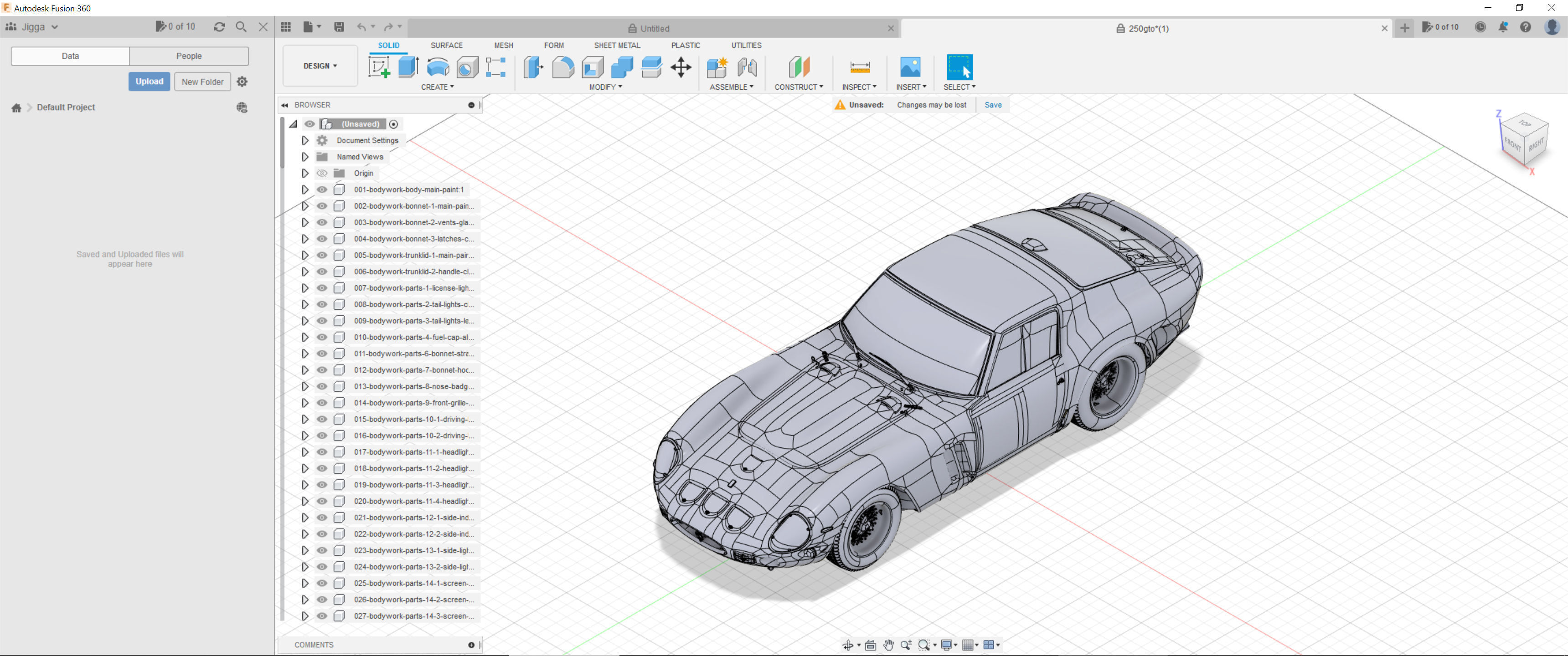The width and height of the screenshot is (1568, 656).
Task: Toggle visibility of 020-bodywork-parts-11-4-headlight
Action: (x=322, y=502)
